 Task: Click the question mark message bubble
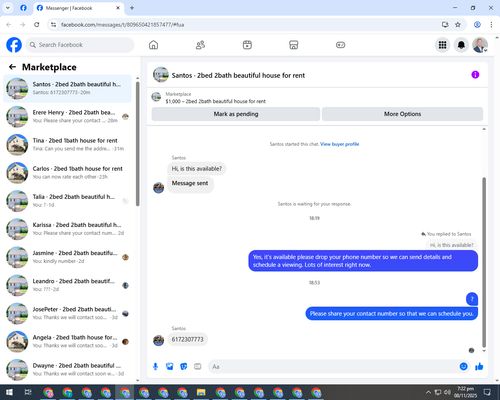pyautogui.click(x=472, y=299)
